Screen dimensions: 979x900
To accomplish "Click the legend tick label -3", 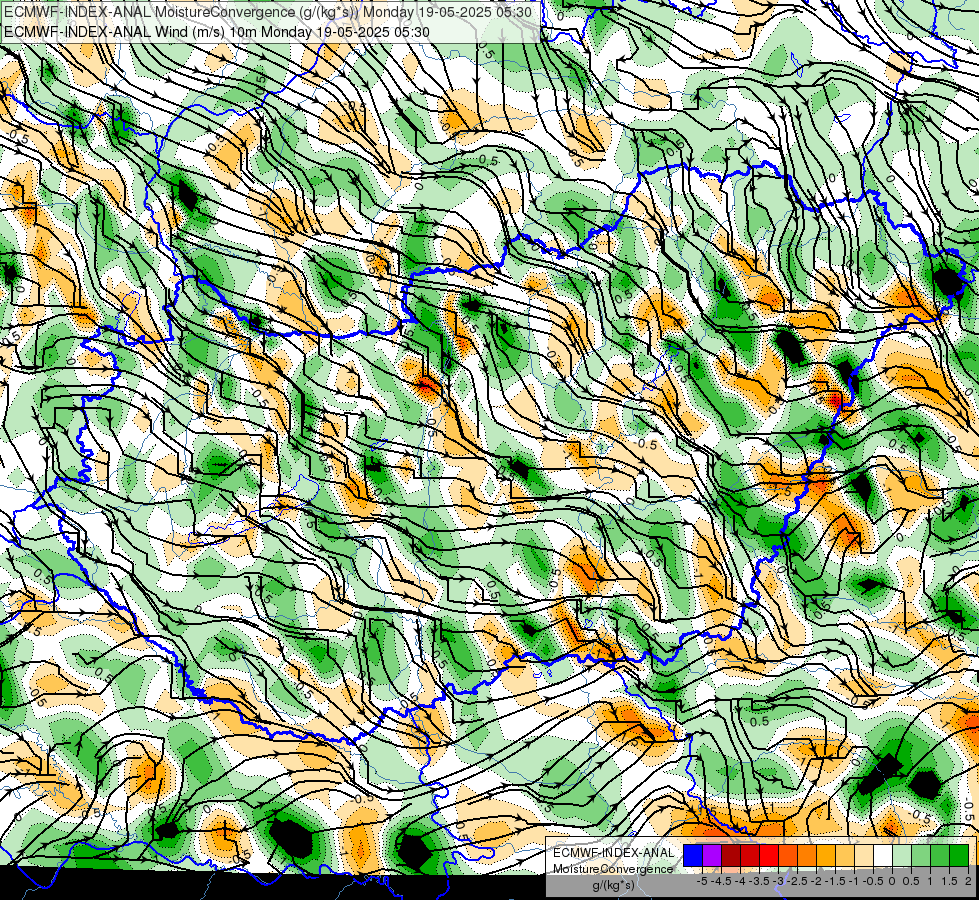I will pyautogui.click(x=779, y=881).
